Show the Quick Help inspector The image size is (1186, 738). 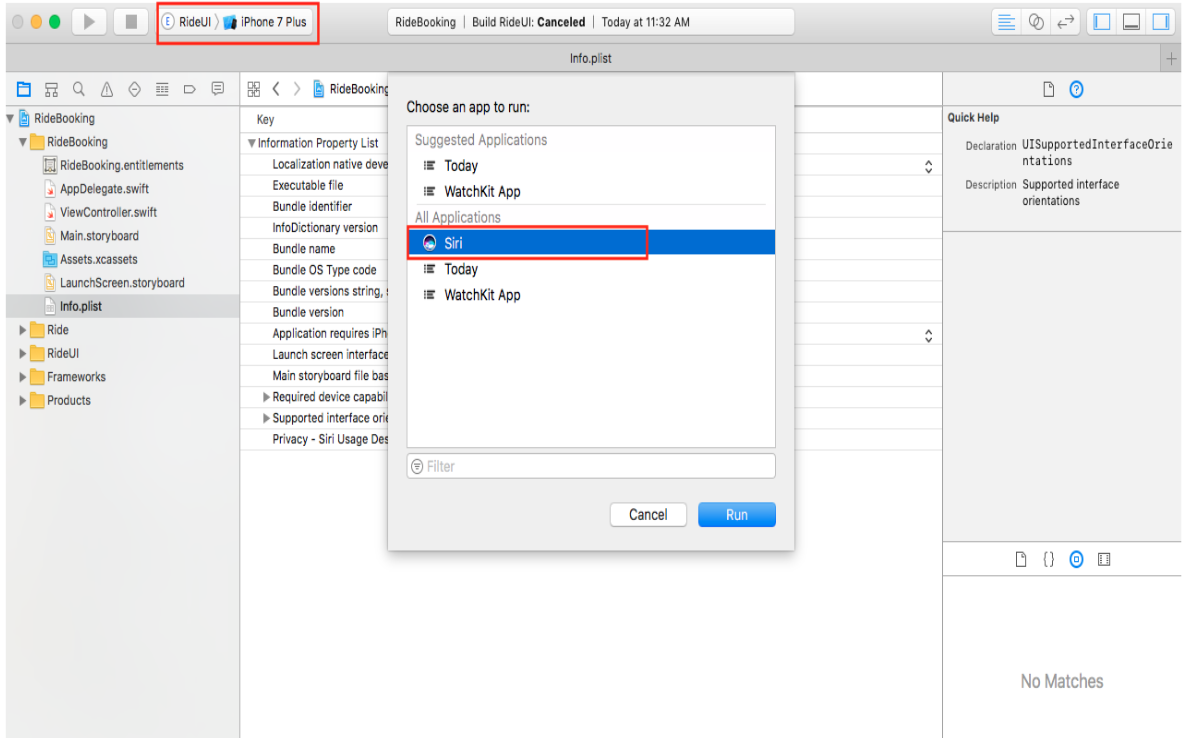tap(1076, 90)
